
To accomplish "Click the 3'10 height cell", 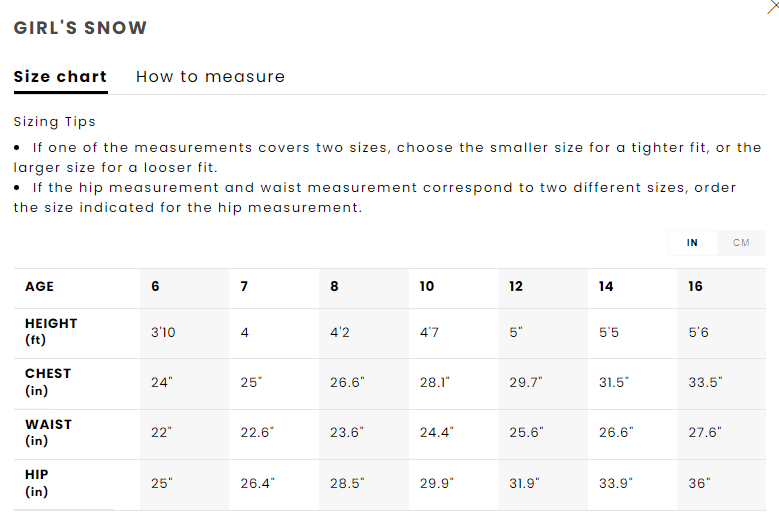I will pyautogui.click(x=163, y=332).
